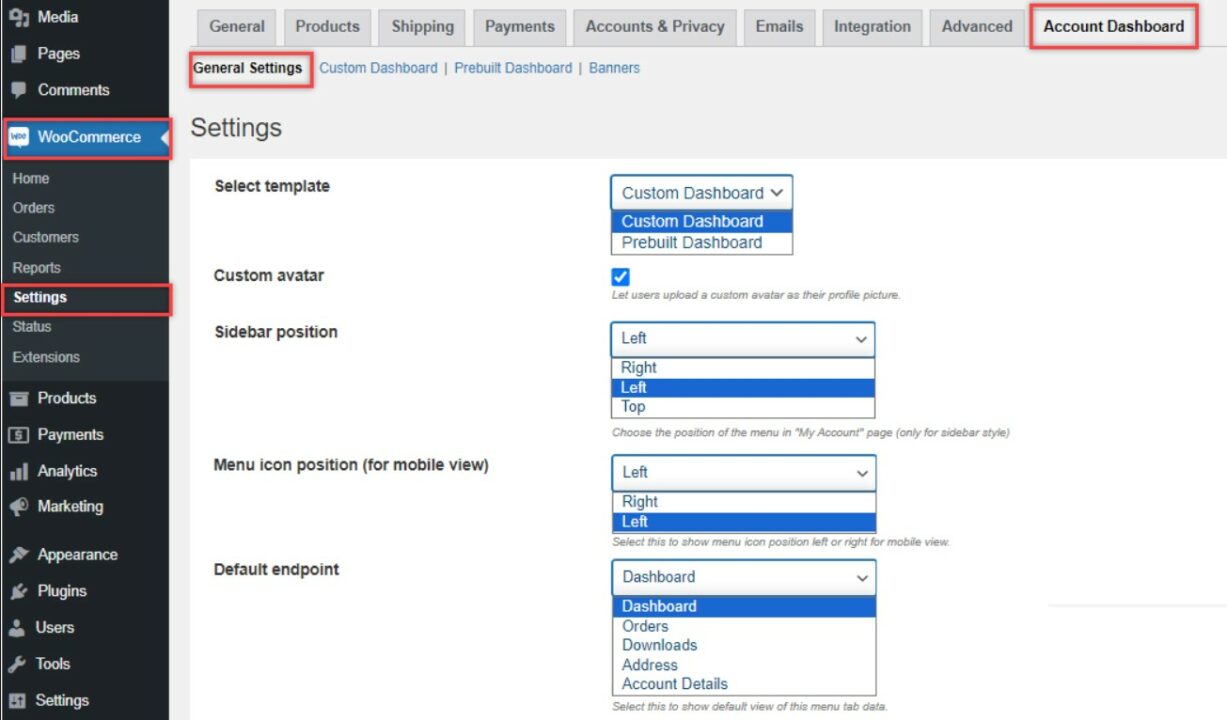
Task: Click the Analytics bar chart icon
Action: [18, 471]
